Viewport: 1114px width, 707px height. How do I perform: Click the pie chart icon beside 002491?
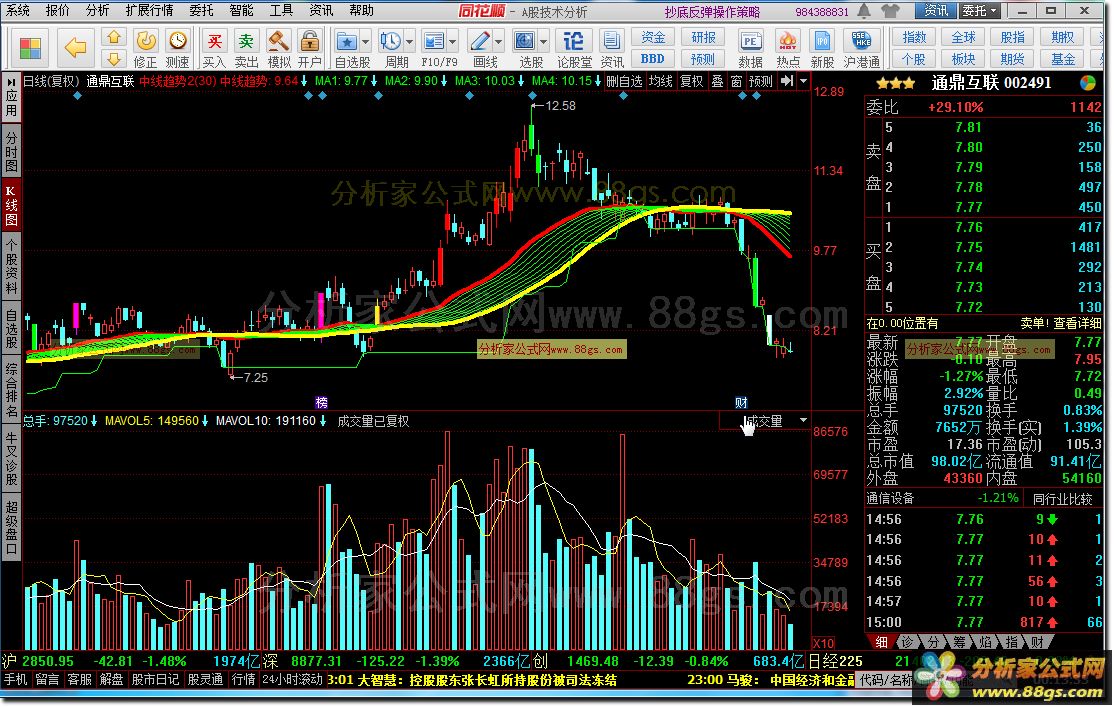point(1088,83)
